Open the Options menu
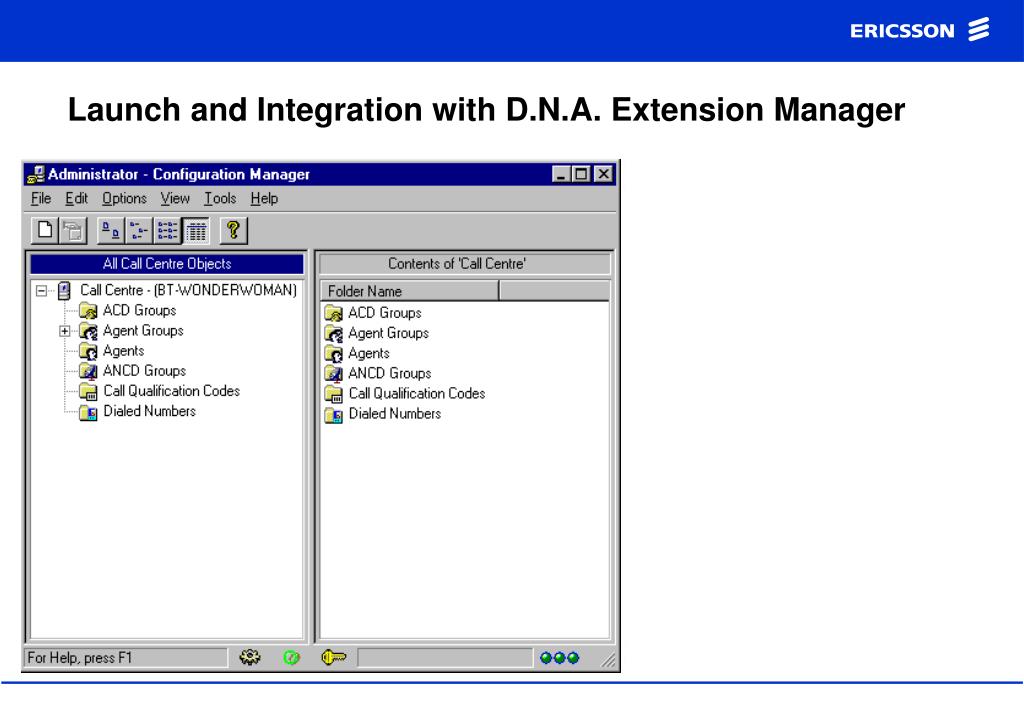The image size is (1024, 724). [x=124, y=198]
